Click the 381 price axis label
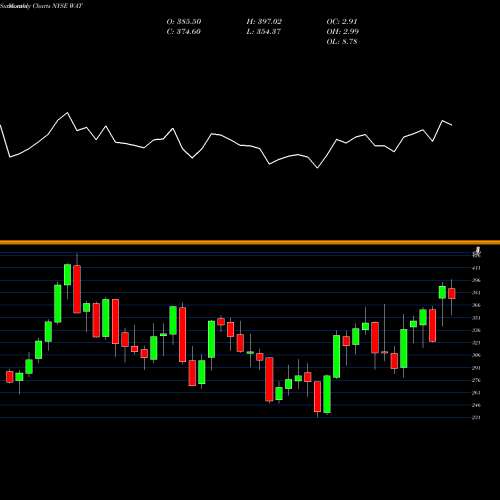This screenshot has width=500, height=500. (476, 293)
